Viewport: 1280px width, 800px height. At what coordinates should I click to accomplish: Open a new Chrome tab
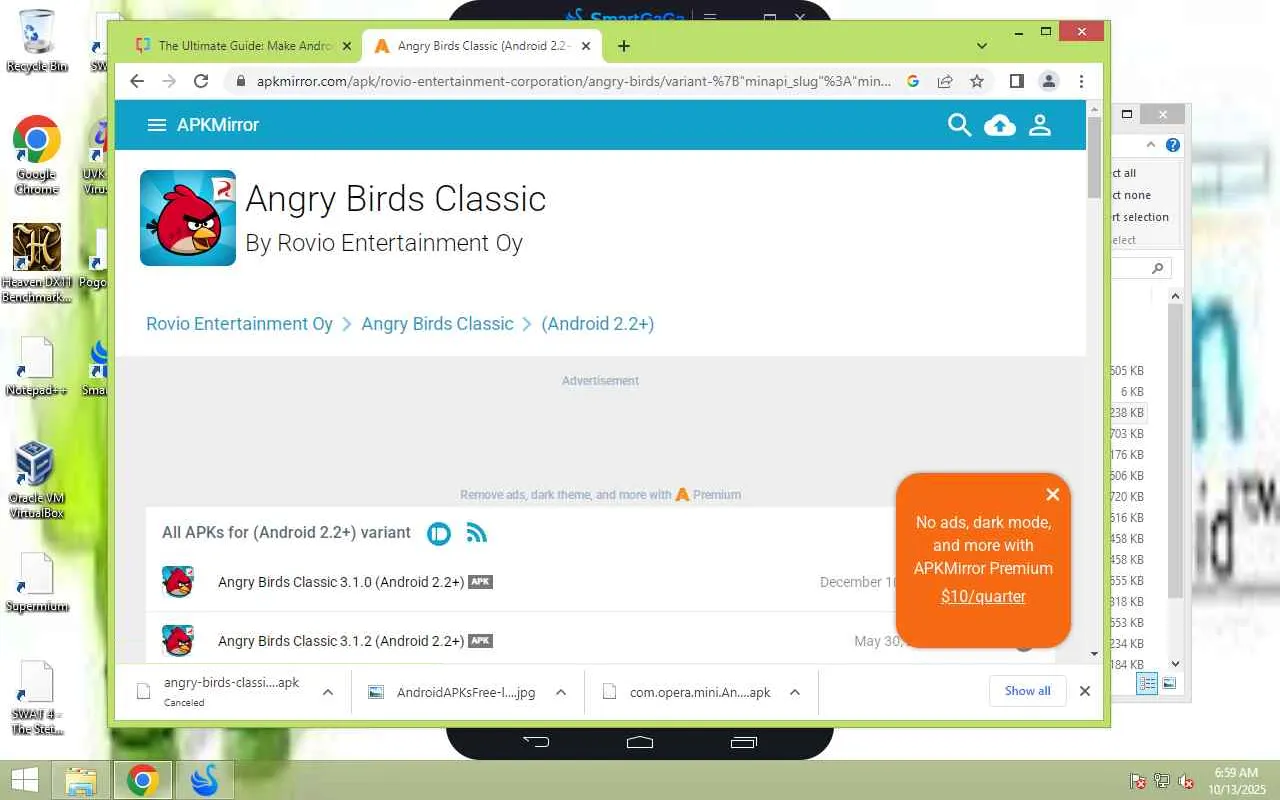(x=624, y=46)
